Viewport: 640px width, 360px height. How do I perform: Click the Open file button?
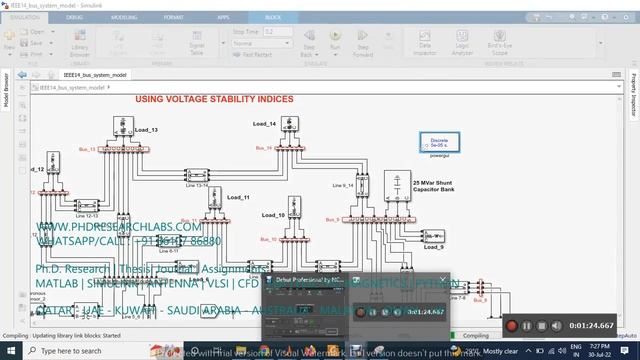(32, 32)
